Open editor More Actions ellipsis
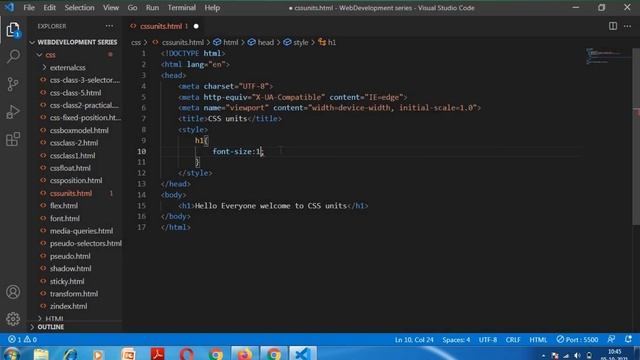 coord(627,26)
